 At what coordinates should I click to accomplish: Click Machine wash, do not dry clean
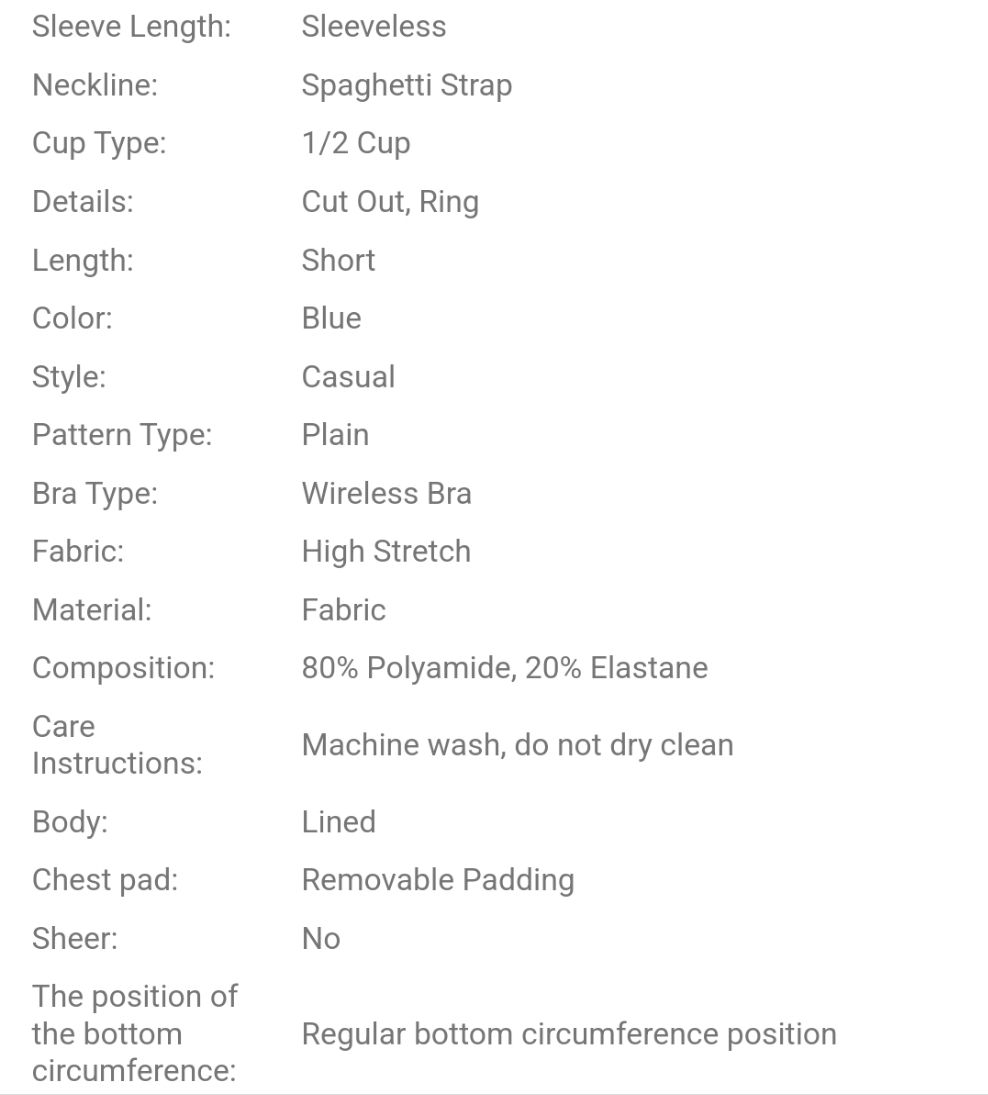point(517,744)
